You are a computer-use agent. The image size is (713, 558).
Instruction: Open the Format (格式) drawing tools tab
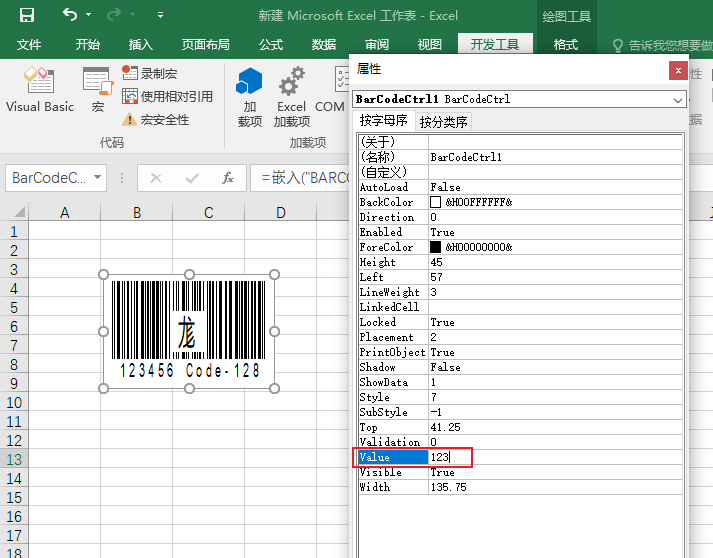pos(566,45)
